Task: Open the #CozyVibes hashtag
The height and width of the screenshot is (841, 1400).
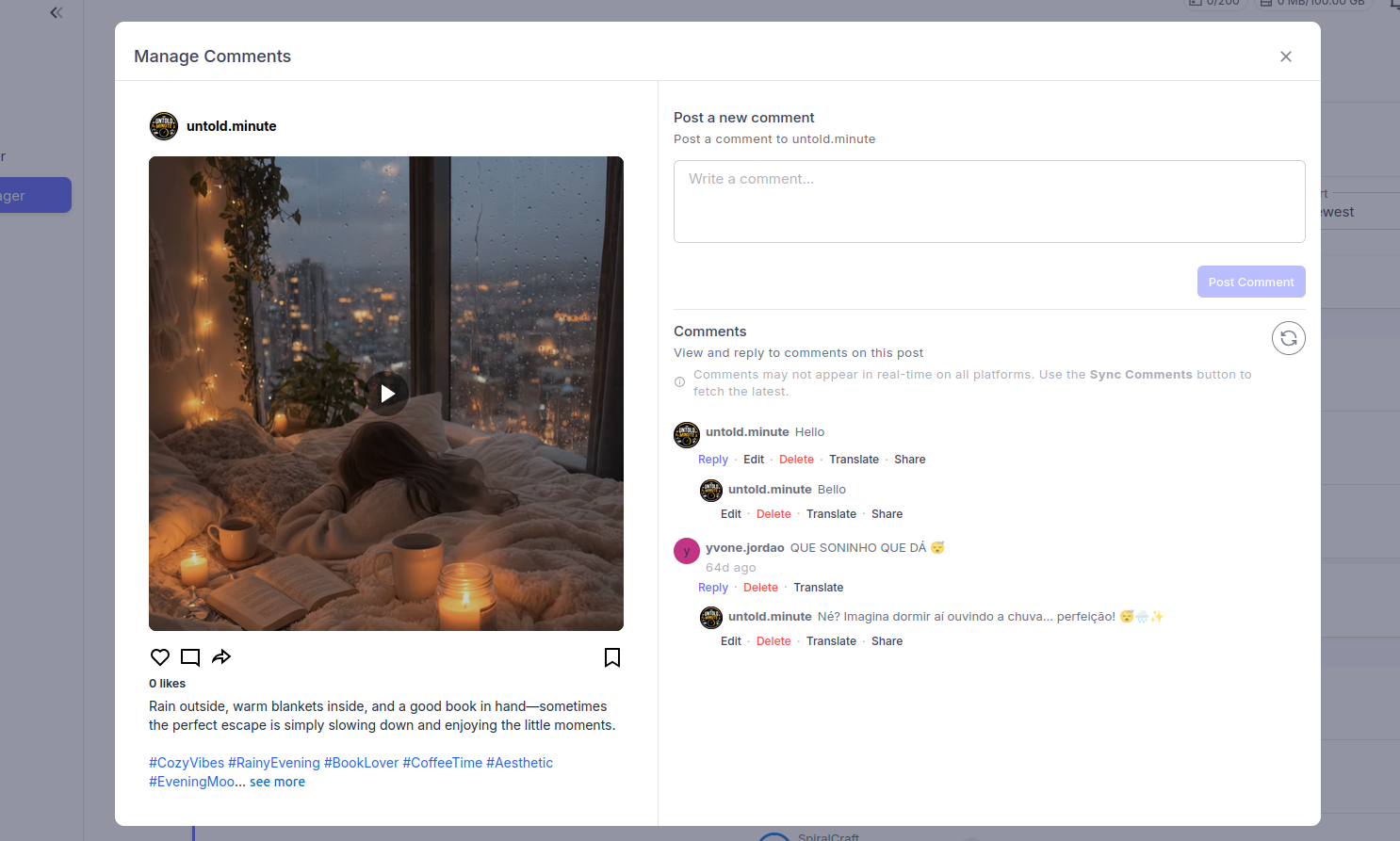Action: (x=187, y=763)
